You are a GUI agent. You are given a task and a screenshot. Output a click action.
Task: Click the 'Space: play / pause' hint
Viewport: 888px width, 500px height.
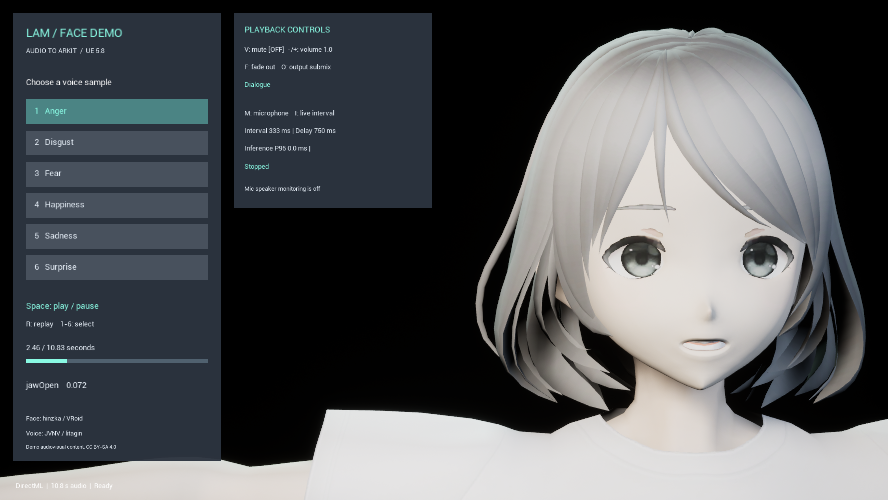coord(62,306)
